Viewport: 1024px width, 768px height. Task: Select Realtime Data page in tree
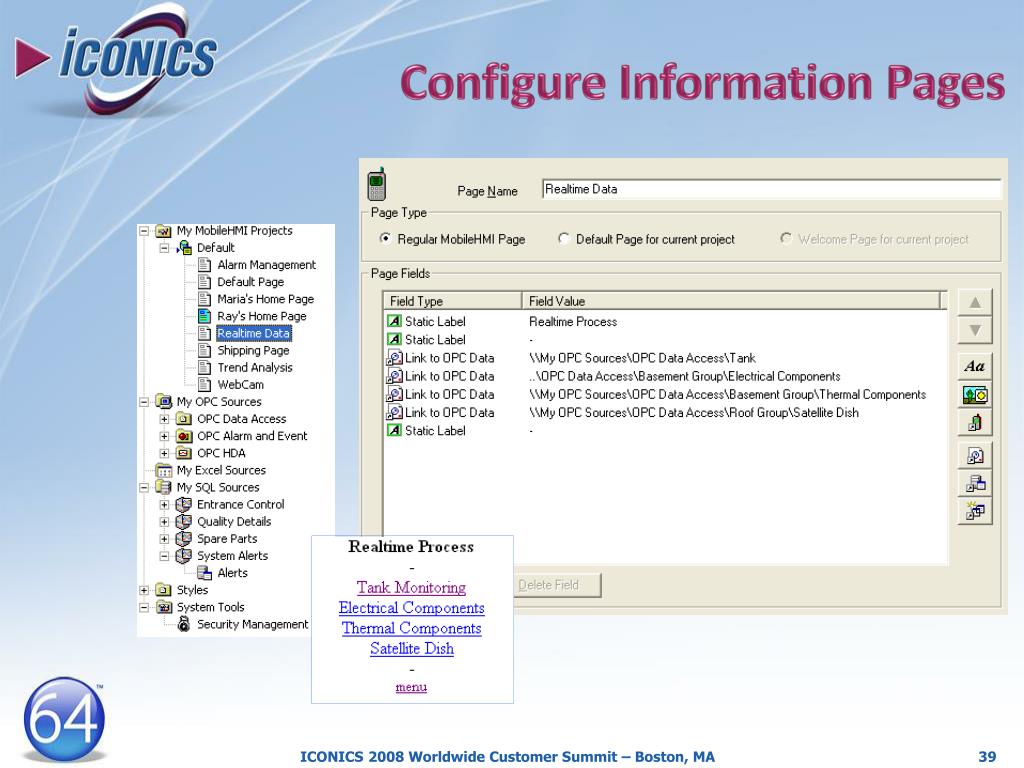tap(253, 333)
